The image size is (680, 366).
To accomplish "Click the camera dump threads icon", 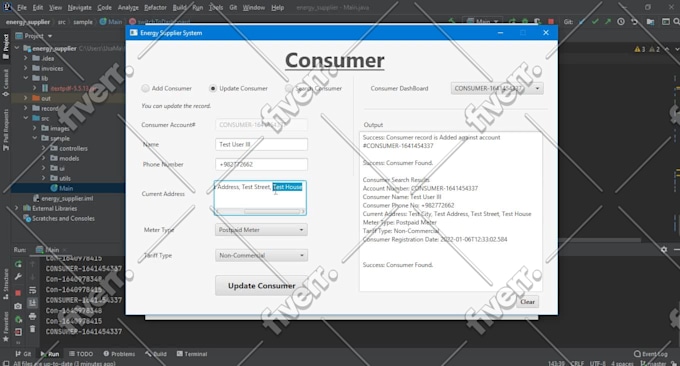I will click(18, 306).
